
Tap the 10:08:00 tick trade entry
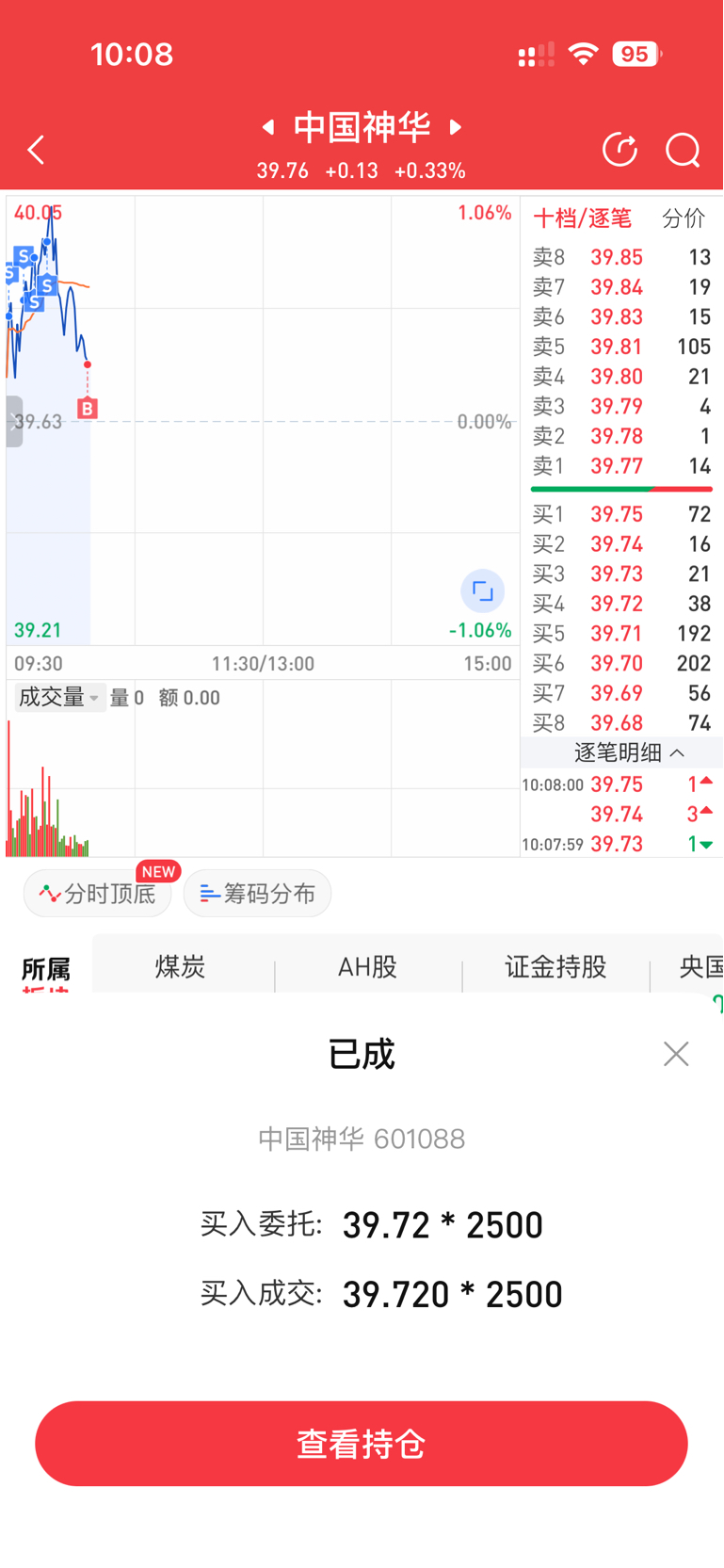[x=618, y=784]
